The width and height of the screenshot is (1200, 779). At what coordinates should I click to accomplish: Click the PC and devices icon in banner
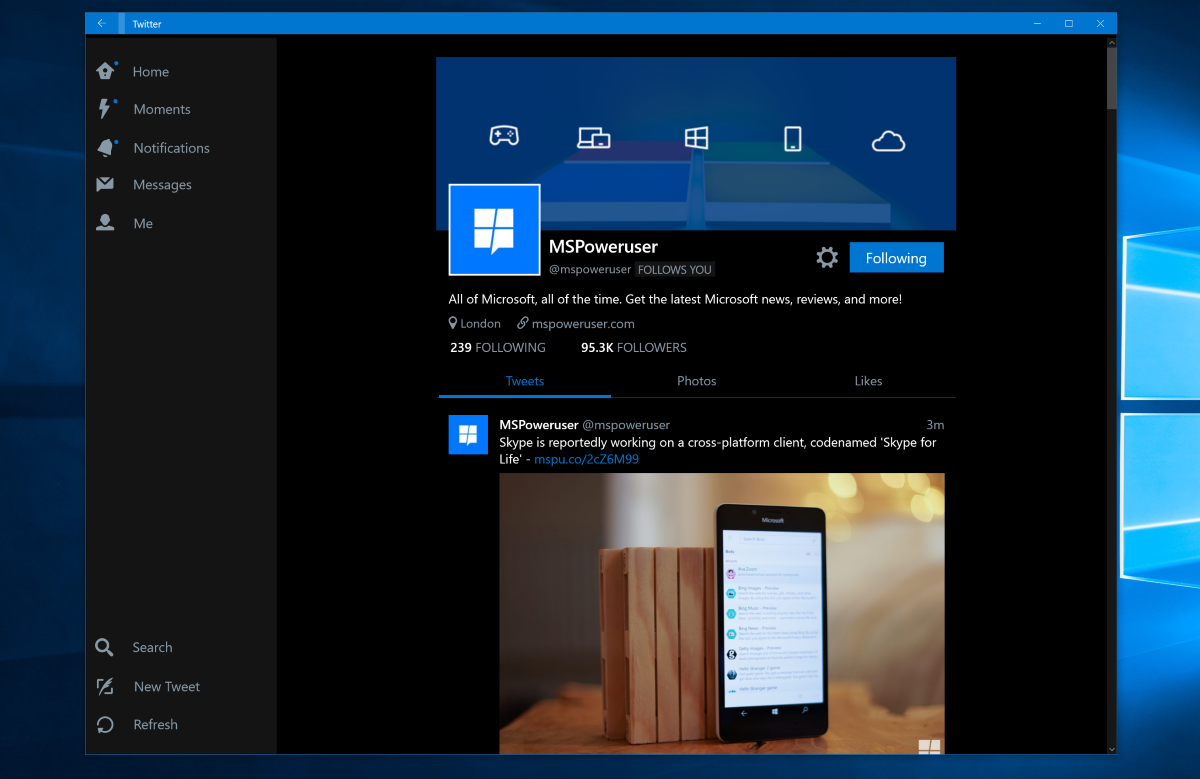tap(594, 138)
